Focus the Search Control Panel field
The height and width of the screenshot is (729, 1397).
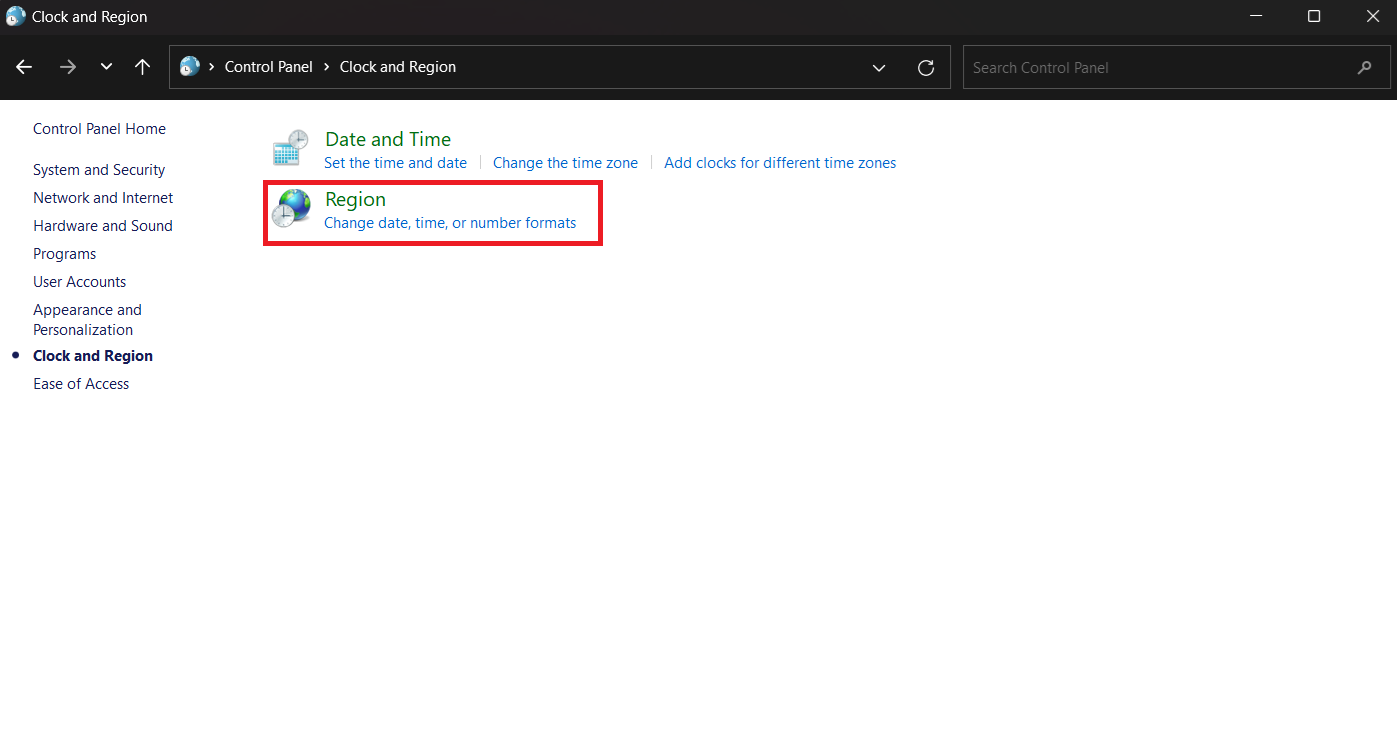pos(1176,67)
